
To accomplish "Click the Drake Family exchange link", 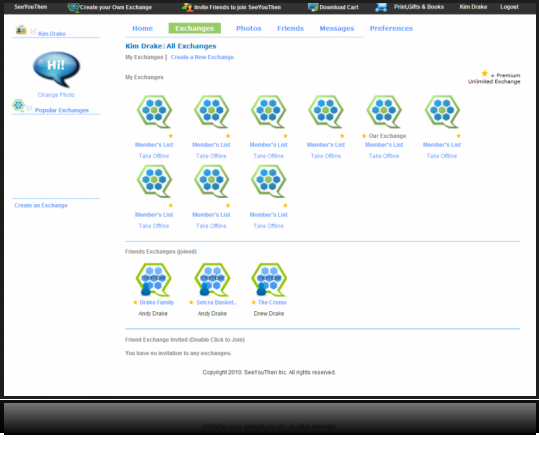I will point(156,302).
